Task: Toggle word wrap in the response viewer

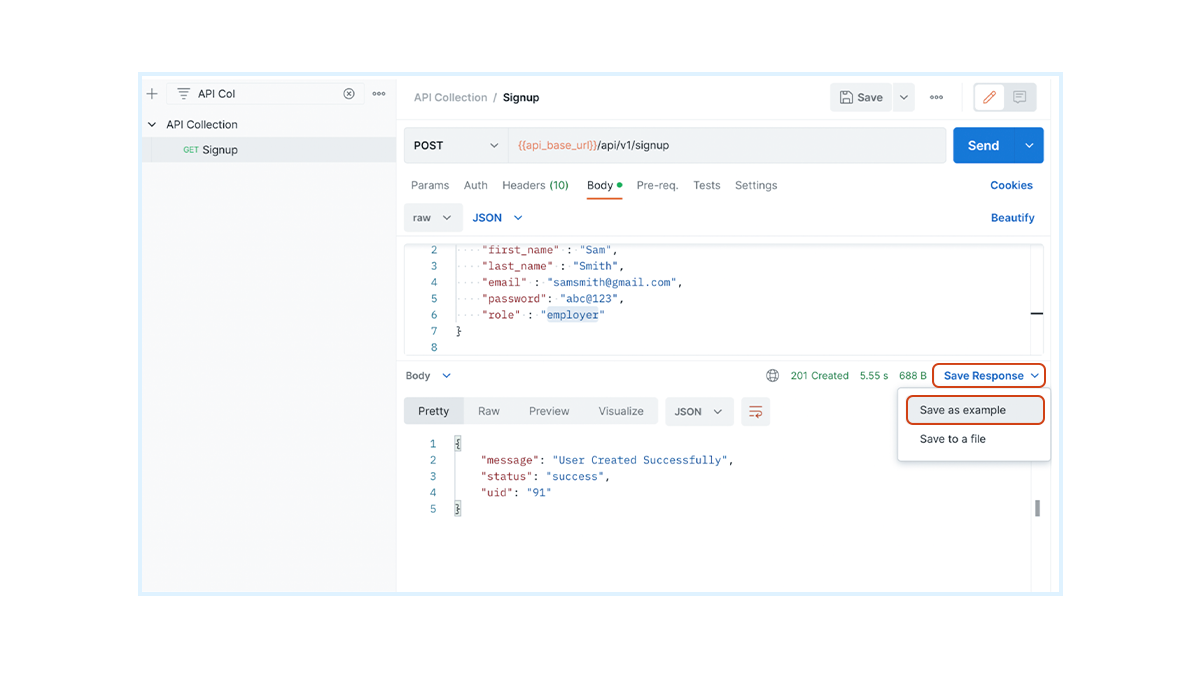Action: (755, 411)
